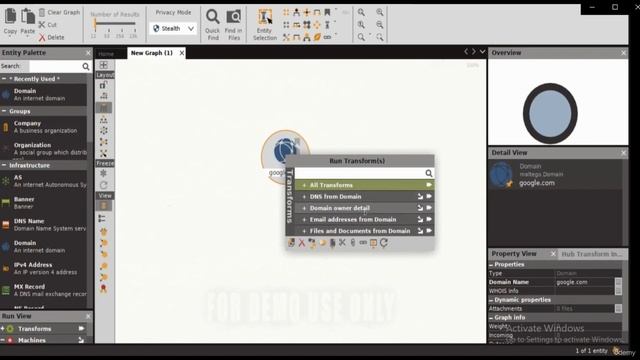Click the top-left zoom magnifier icon
Image resolution: width=640 pixels, height=360 pixels.
coord(361,13)
